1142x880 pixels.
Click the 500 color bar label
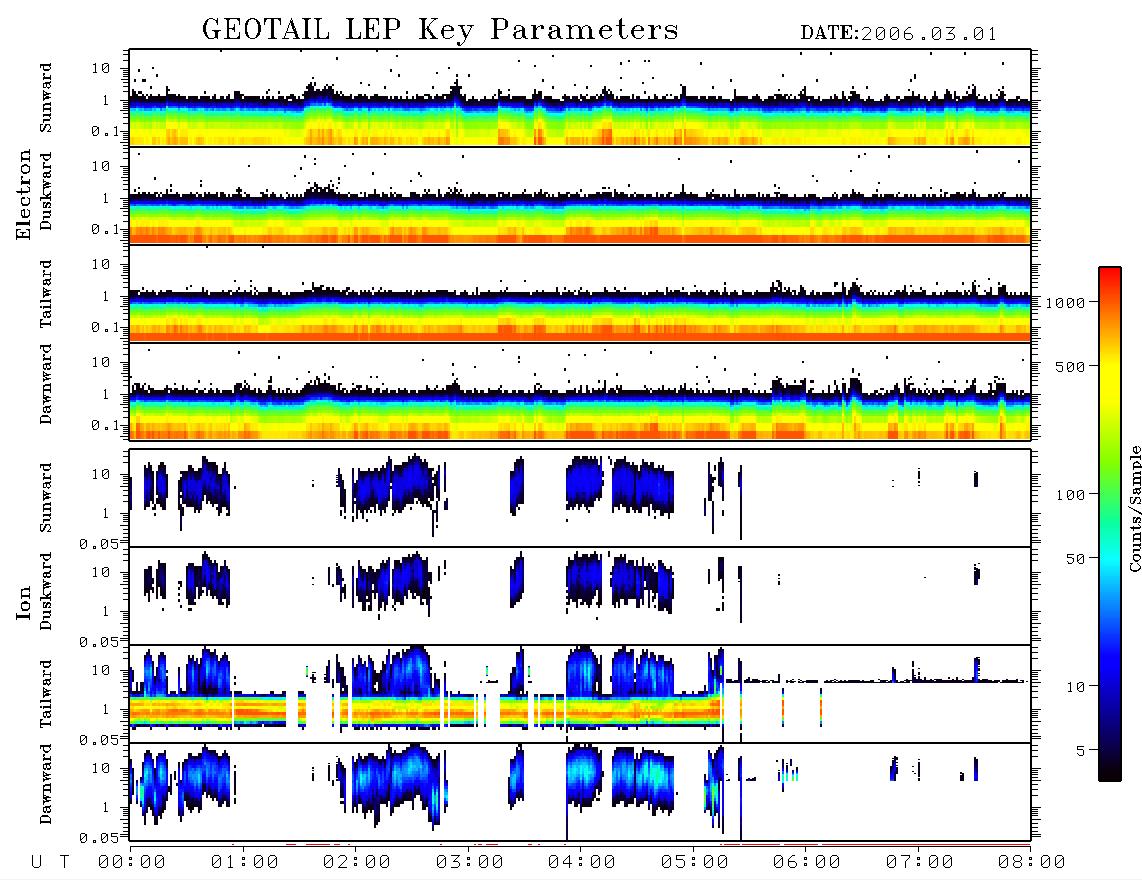1071,367
